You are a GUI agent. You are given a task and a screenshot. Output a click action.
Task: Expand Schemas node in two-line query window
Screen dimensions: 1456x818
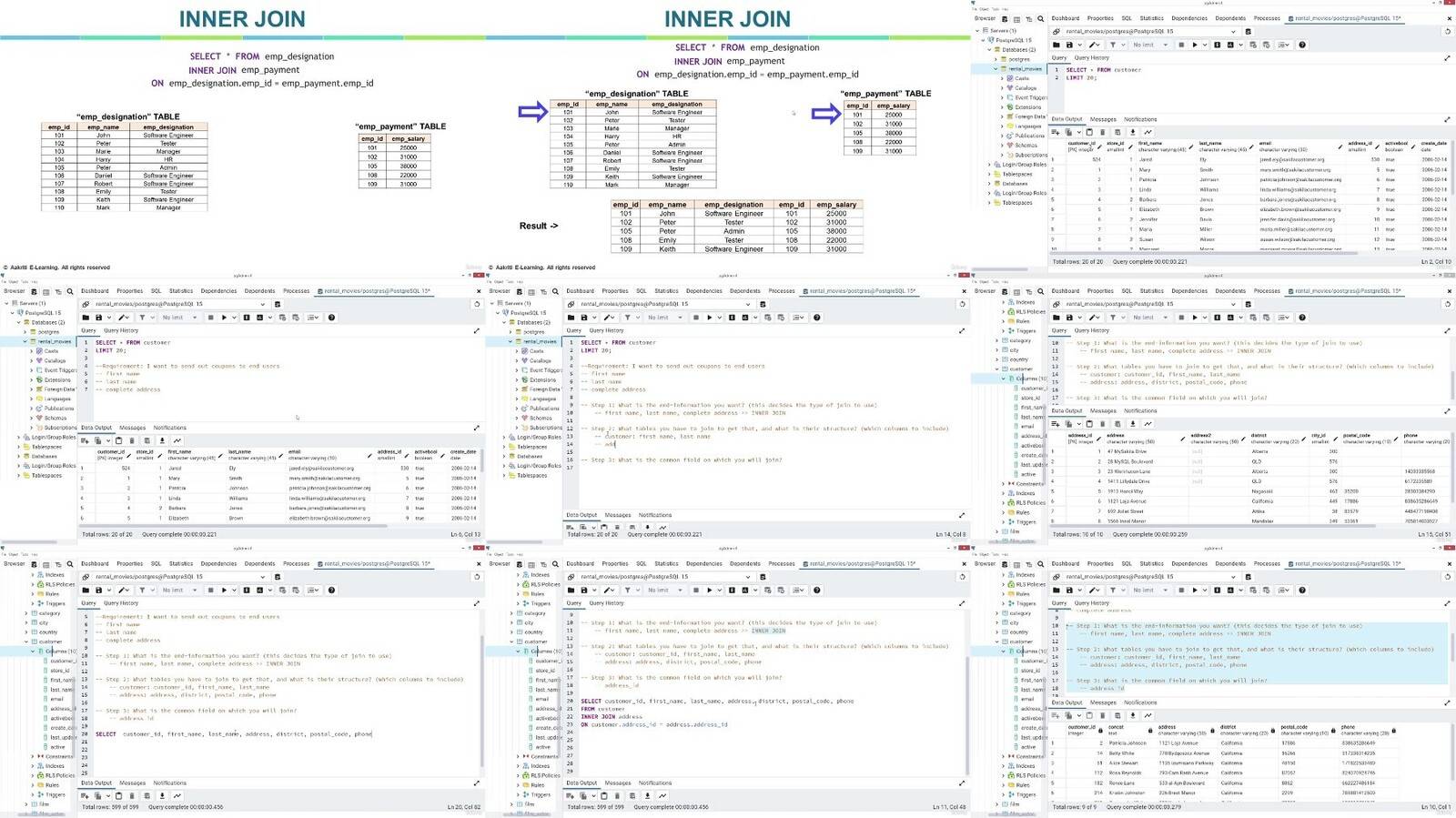click(1003, 146)
